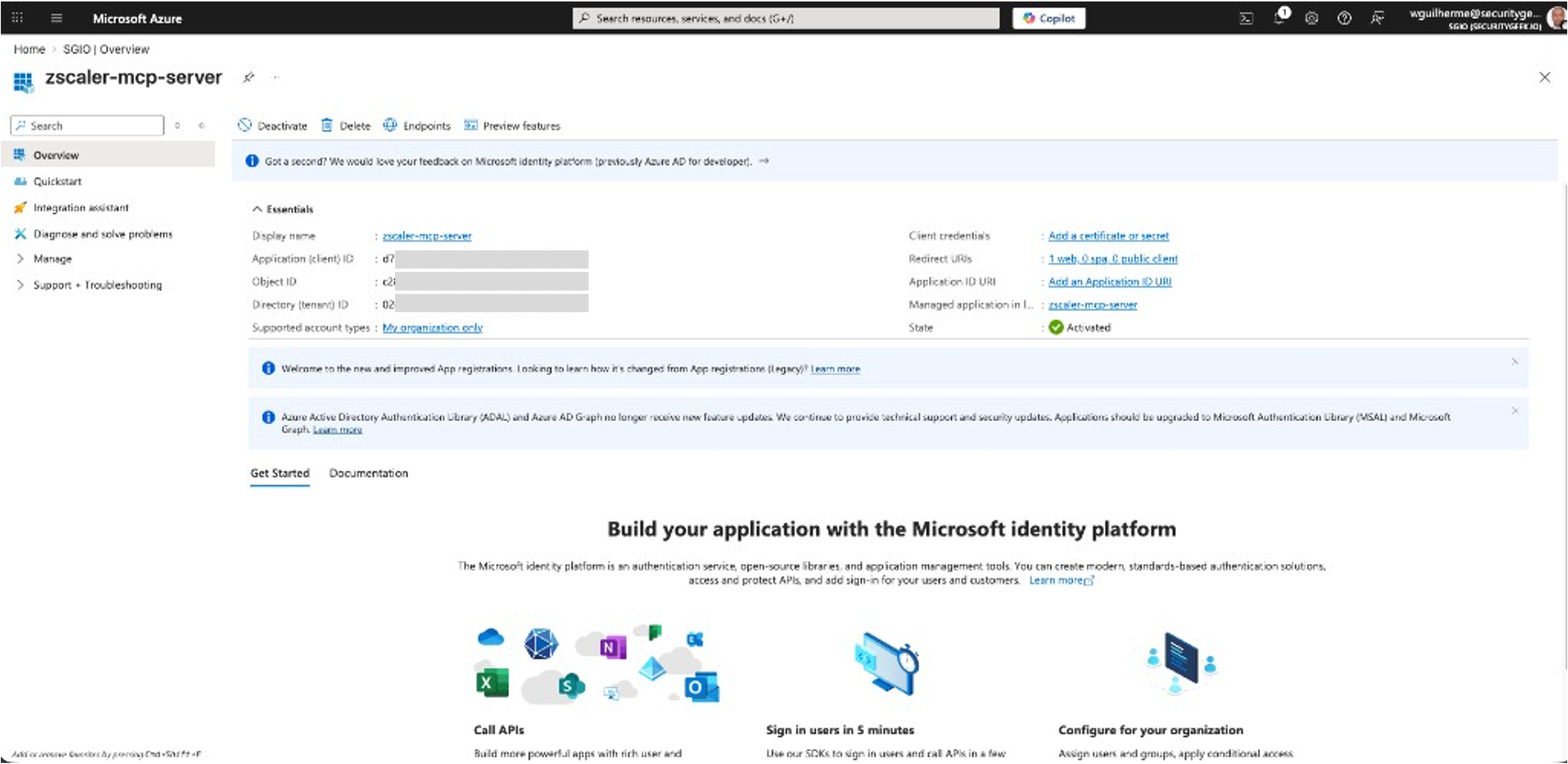Screen dimensions: 1568x764
Task: Open portal settings gear
Action: pyautogui.click(x=1311, y=18)
